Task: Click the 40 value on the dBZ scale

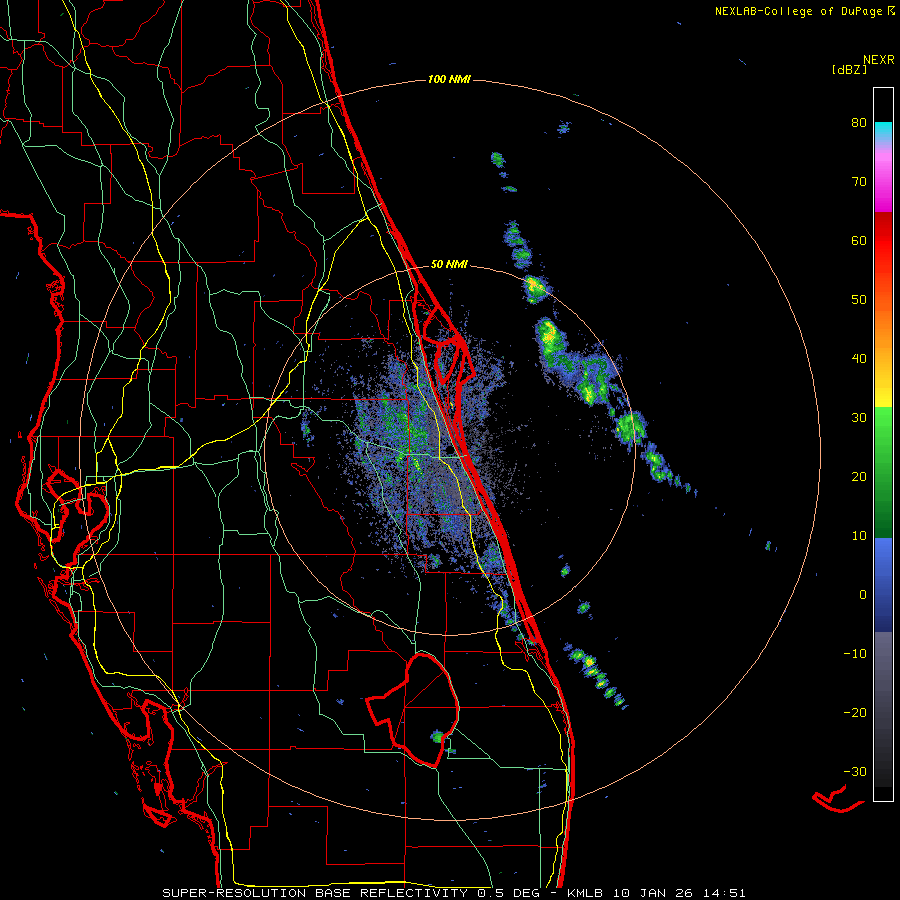Action: pyautogui.click(x=859, y=359)
